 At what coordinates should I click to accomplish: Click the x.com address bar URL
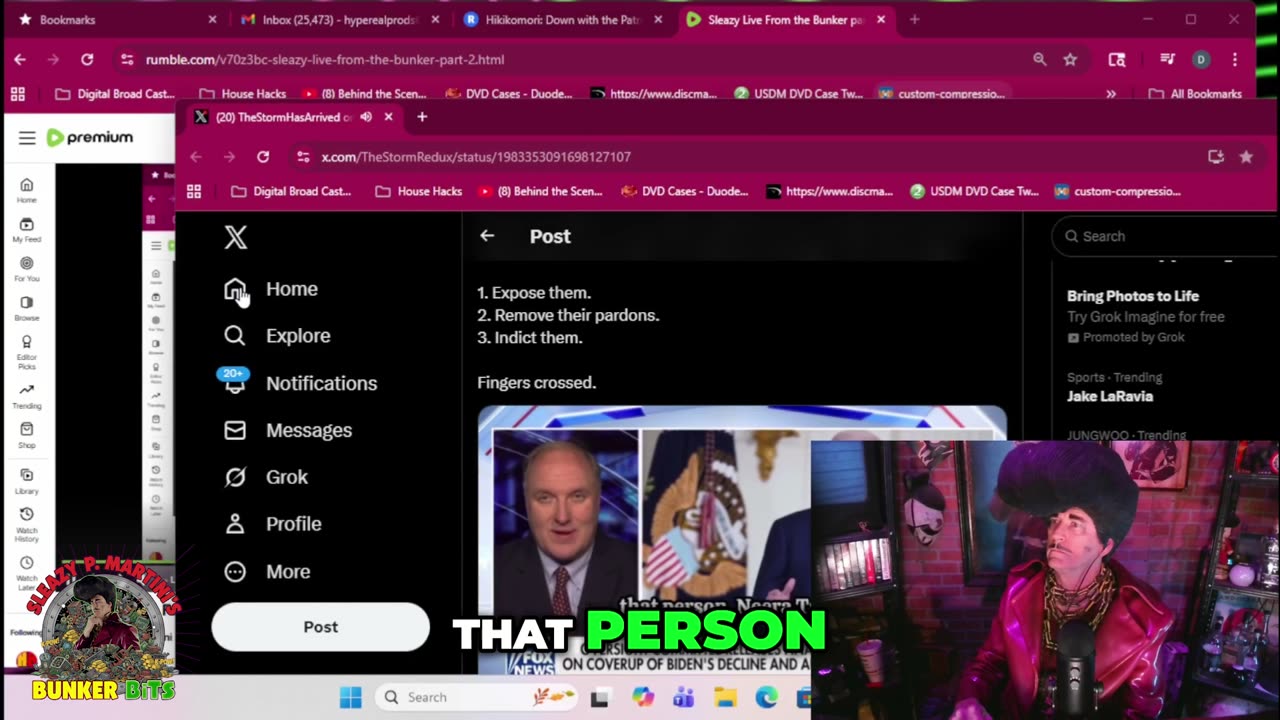(476, 157)
